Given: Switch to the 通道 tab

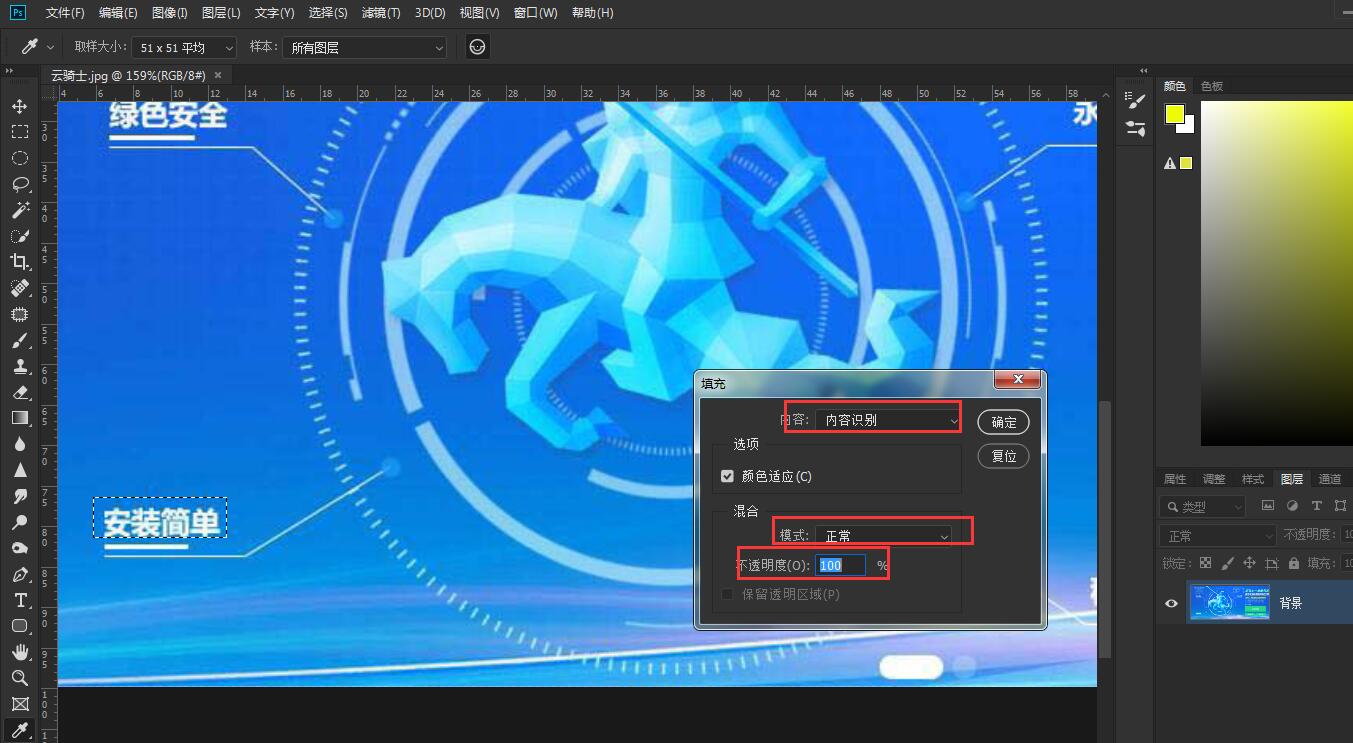Looking at the screenshot, I should [1329, 479].
